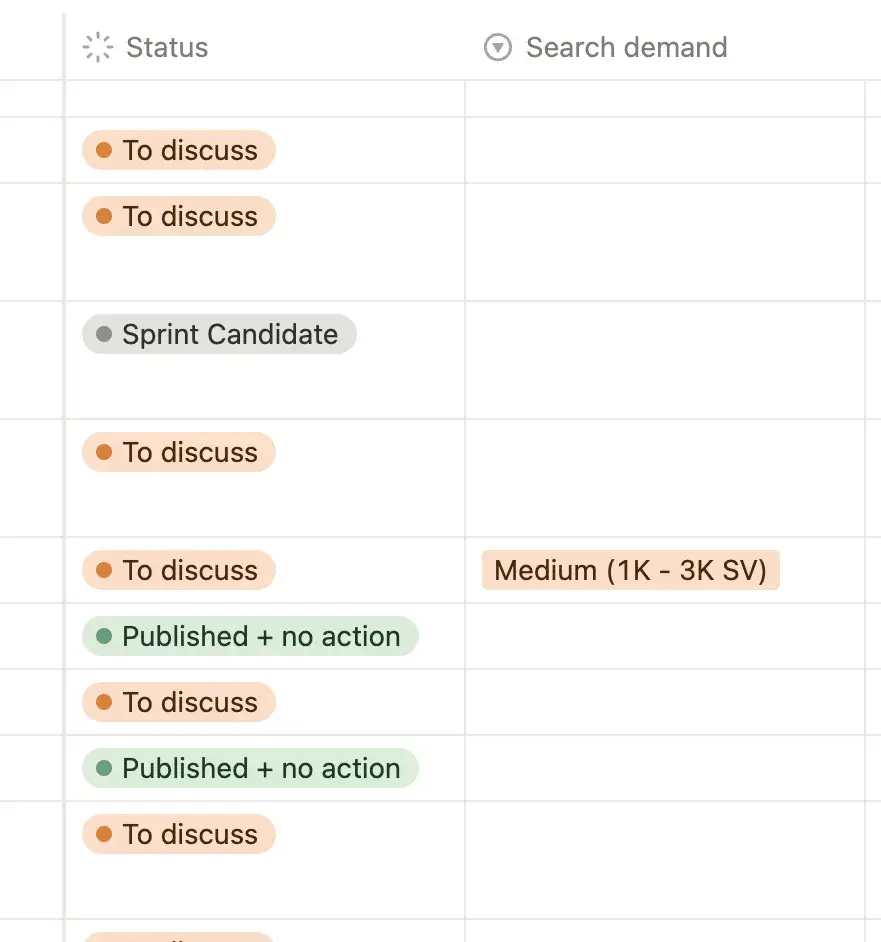Click To discuss tag beside Medium search demand
The height and width of the screenshot is (942, 881).
179,570
